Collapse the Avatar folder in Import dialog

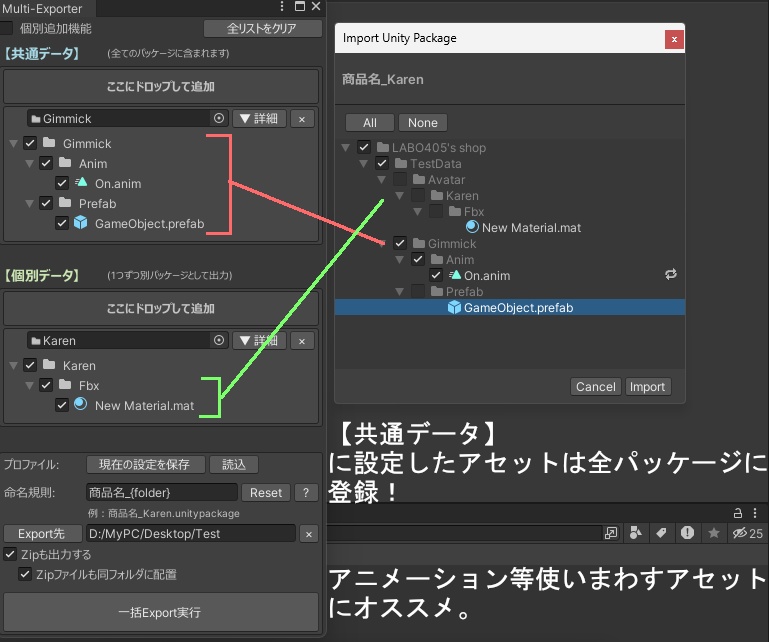click(x=382, y=180)
